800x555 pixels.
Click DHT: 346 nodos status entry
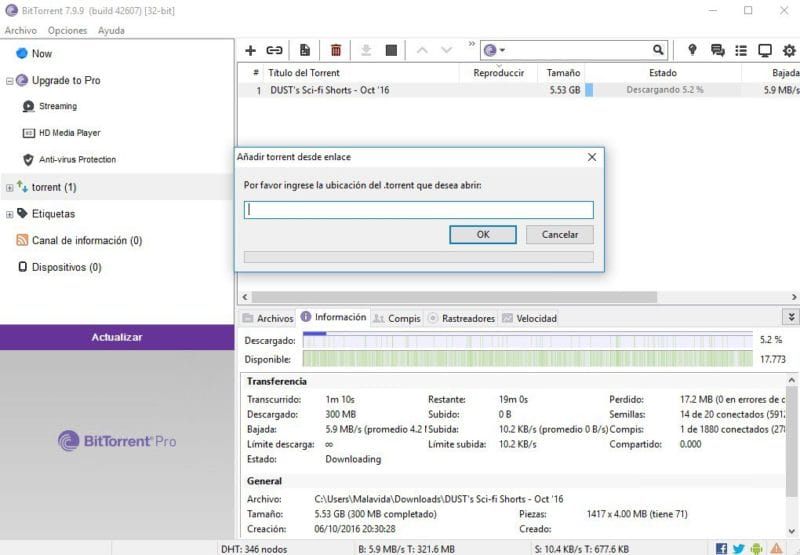point(254,549)
